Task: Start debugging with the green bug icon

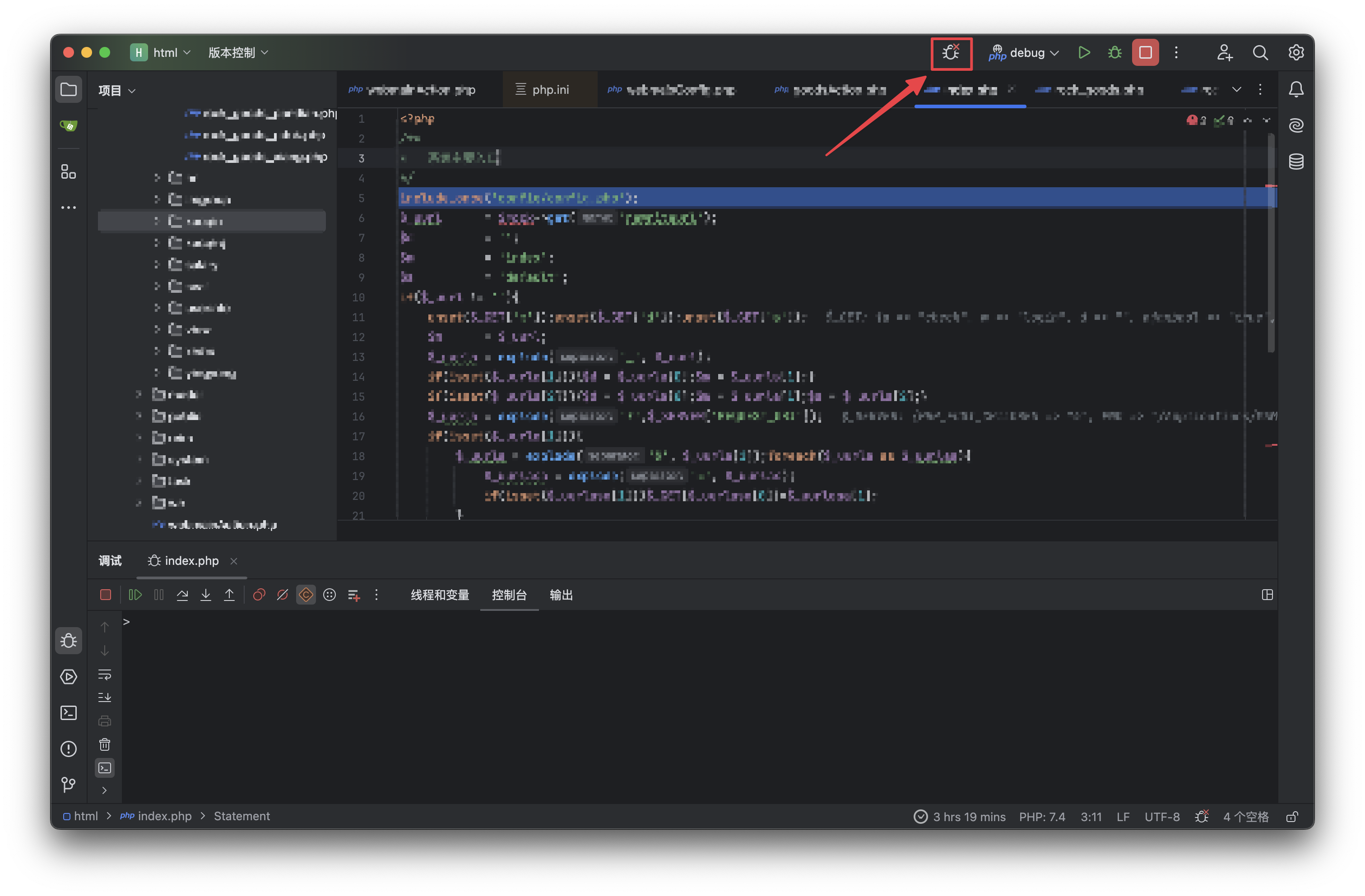Action: (1114, 53)
